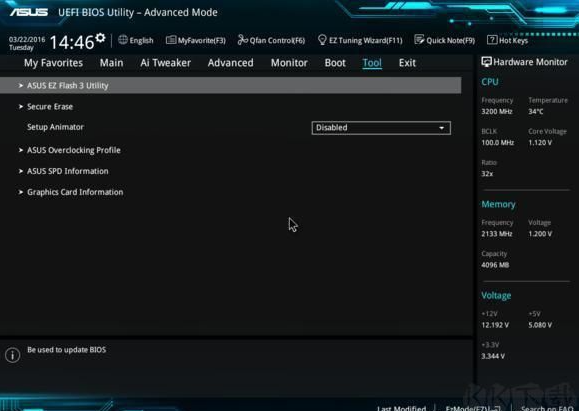Image resolution: width=581 pixels, height=411 pixels.
Task: Click the Quick Note pencil icon
Action: [x=419, y=39]
